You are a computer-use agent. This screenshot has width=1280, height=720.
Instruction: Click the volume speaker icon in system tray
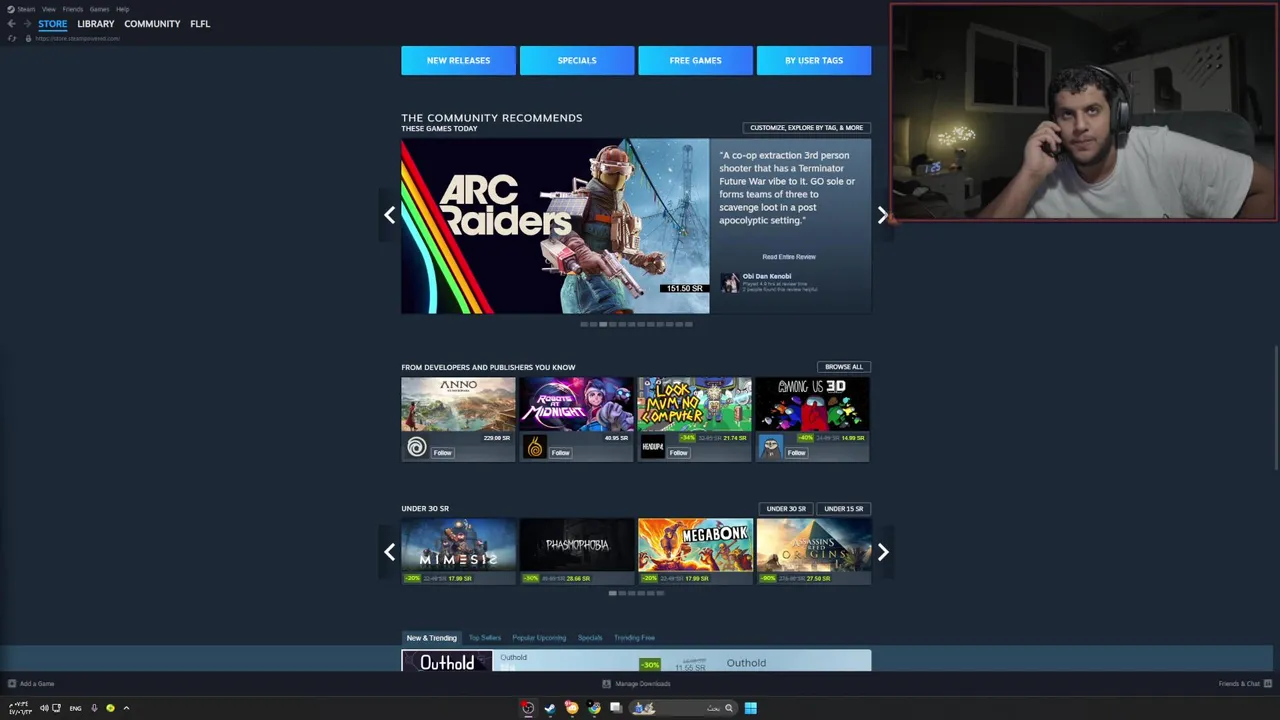point(44,708)
